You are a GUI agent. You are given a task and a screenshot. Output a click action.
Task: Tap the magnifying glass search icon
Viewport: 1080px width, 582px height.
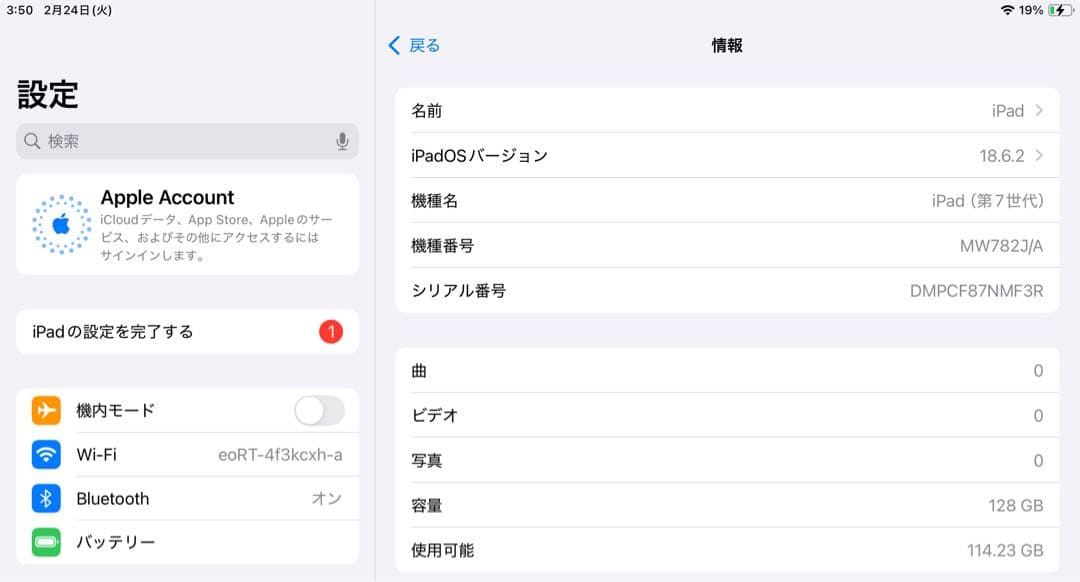32,141
